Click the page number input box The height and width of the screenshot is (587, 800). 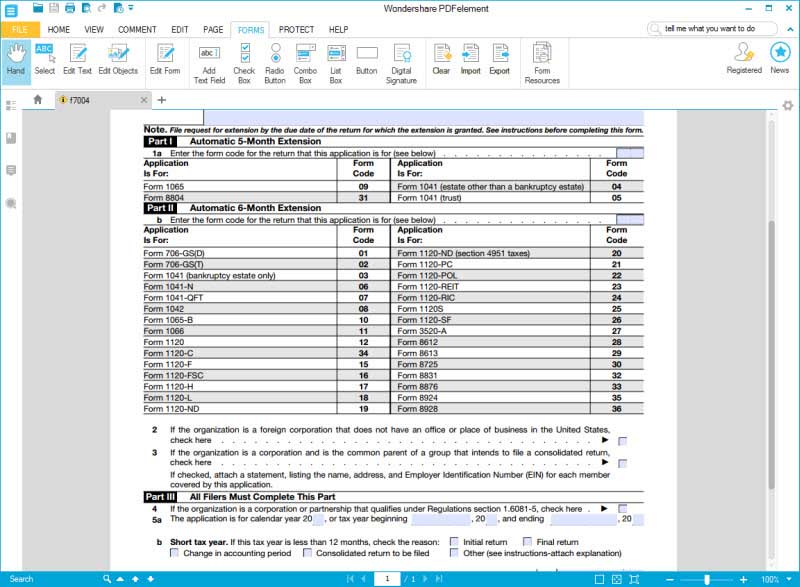(x=387, y=579)
